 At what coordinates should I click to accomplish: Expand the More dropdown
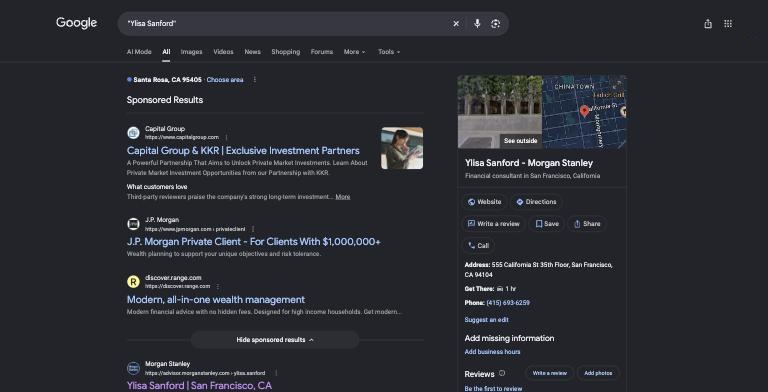[x=355, y=51]
